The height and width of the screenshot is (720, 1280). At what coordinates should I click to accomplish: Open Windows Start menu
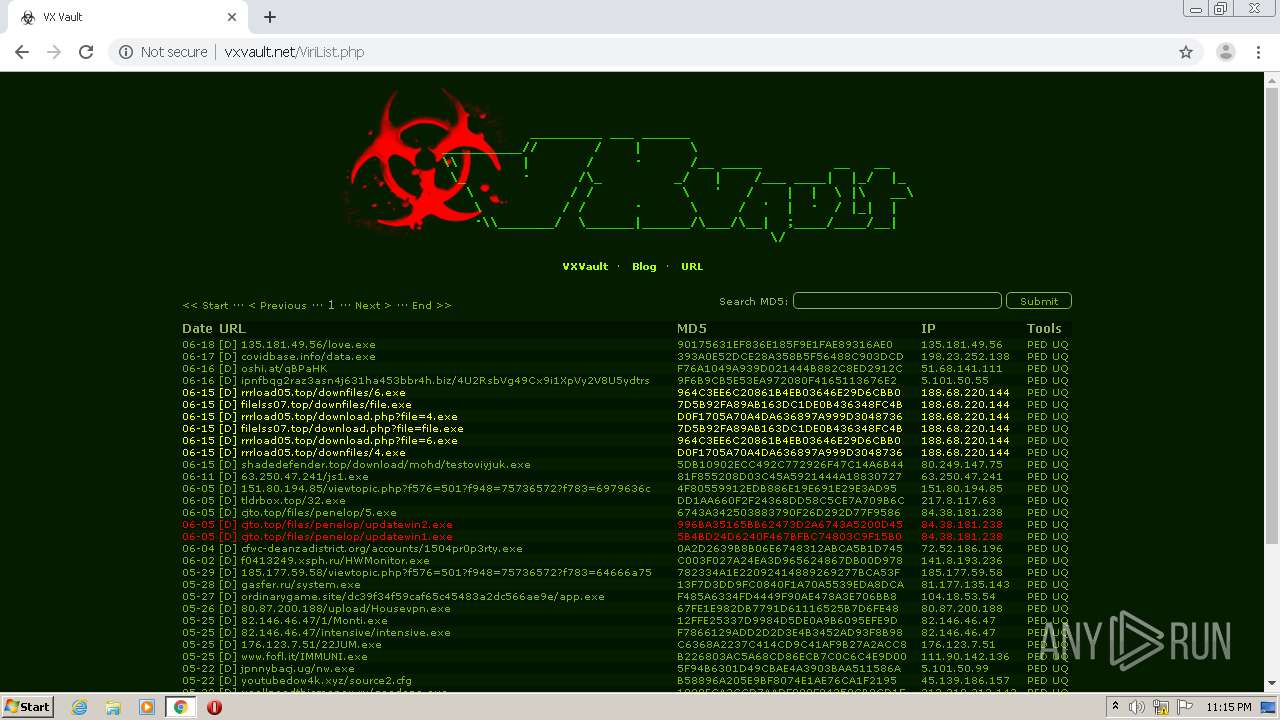[27, 707]
